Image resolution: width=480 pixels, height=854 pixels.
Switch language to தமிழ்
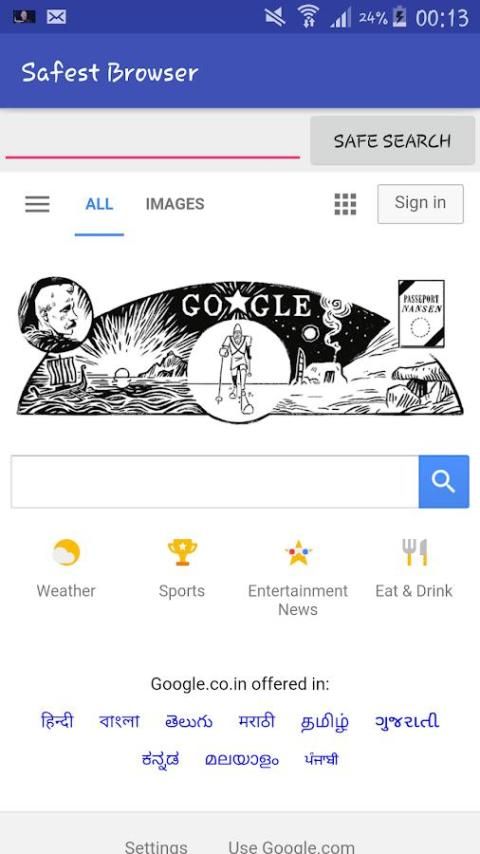pyautogui.click(x=325, y=722)
